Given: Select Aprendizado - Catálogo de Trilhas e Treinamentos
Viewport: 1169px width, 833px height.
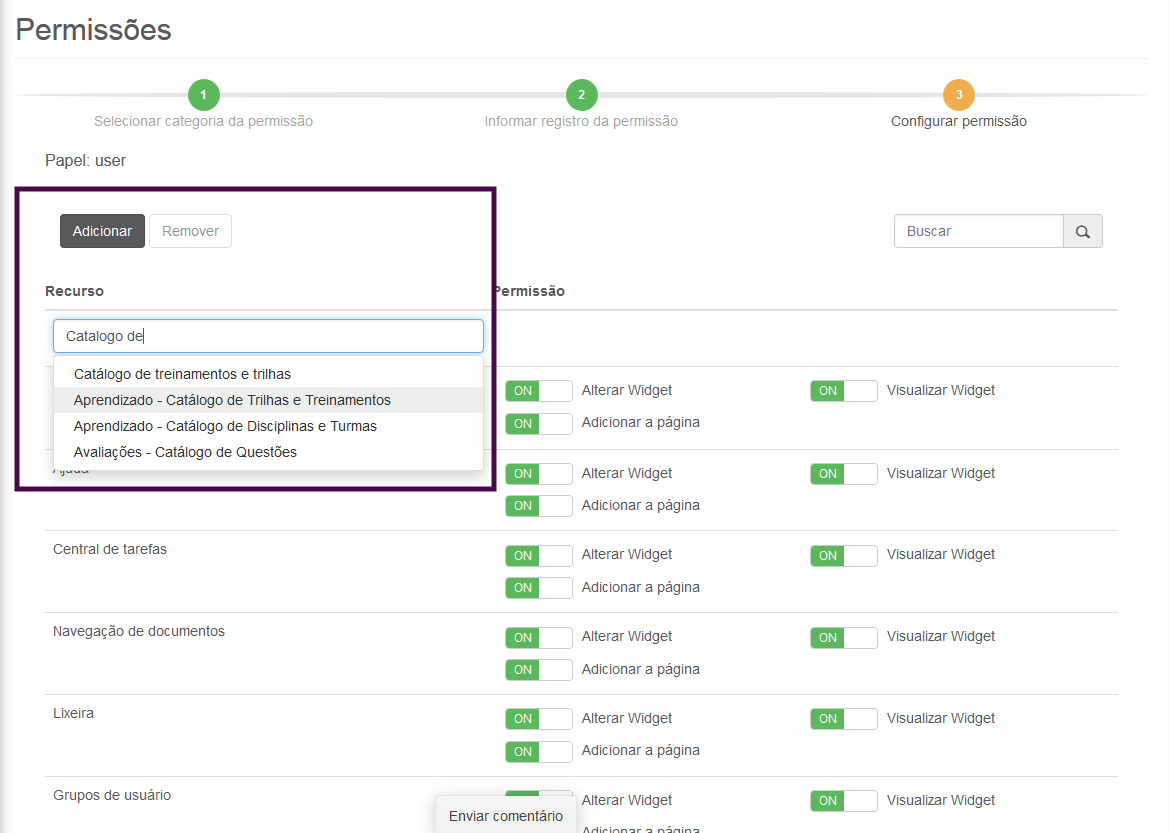Looking at the screenshot, I should [x=268, y=400].
